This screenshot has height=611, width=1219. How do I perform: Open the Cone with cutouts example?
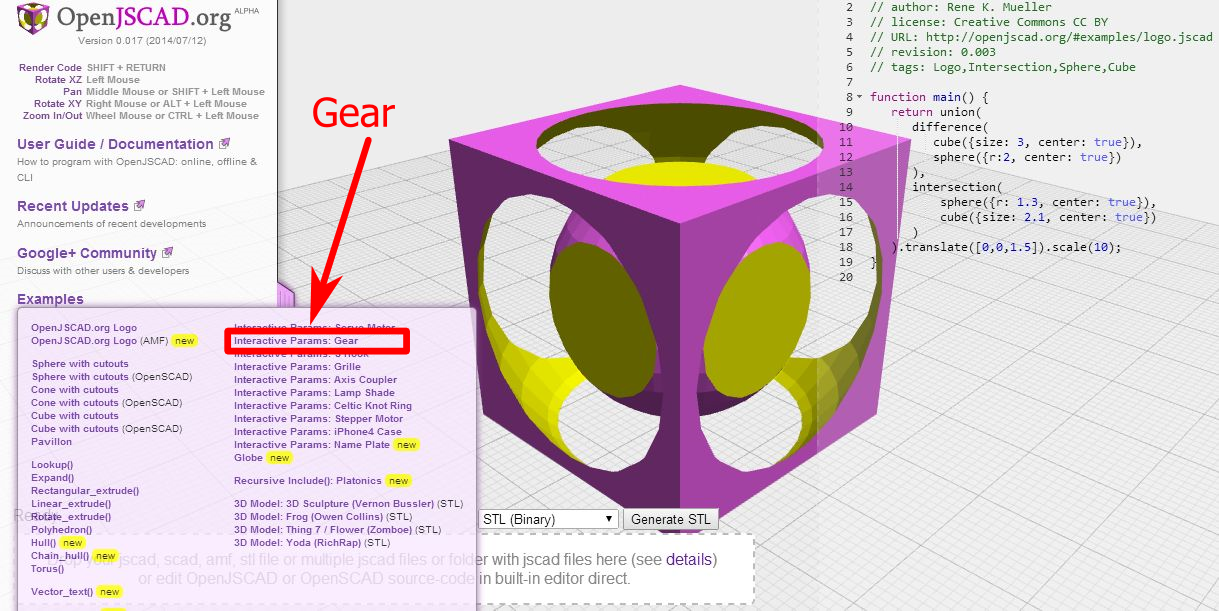[75, 390]
